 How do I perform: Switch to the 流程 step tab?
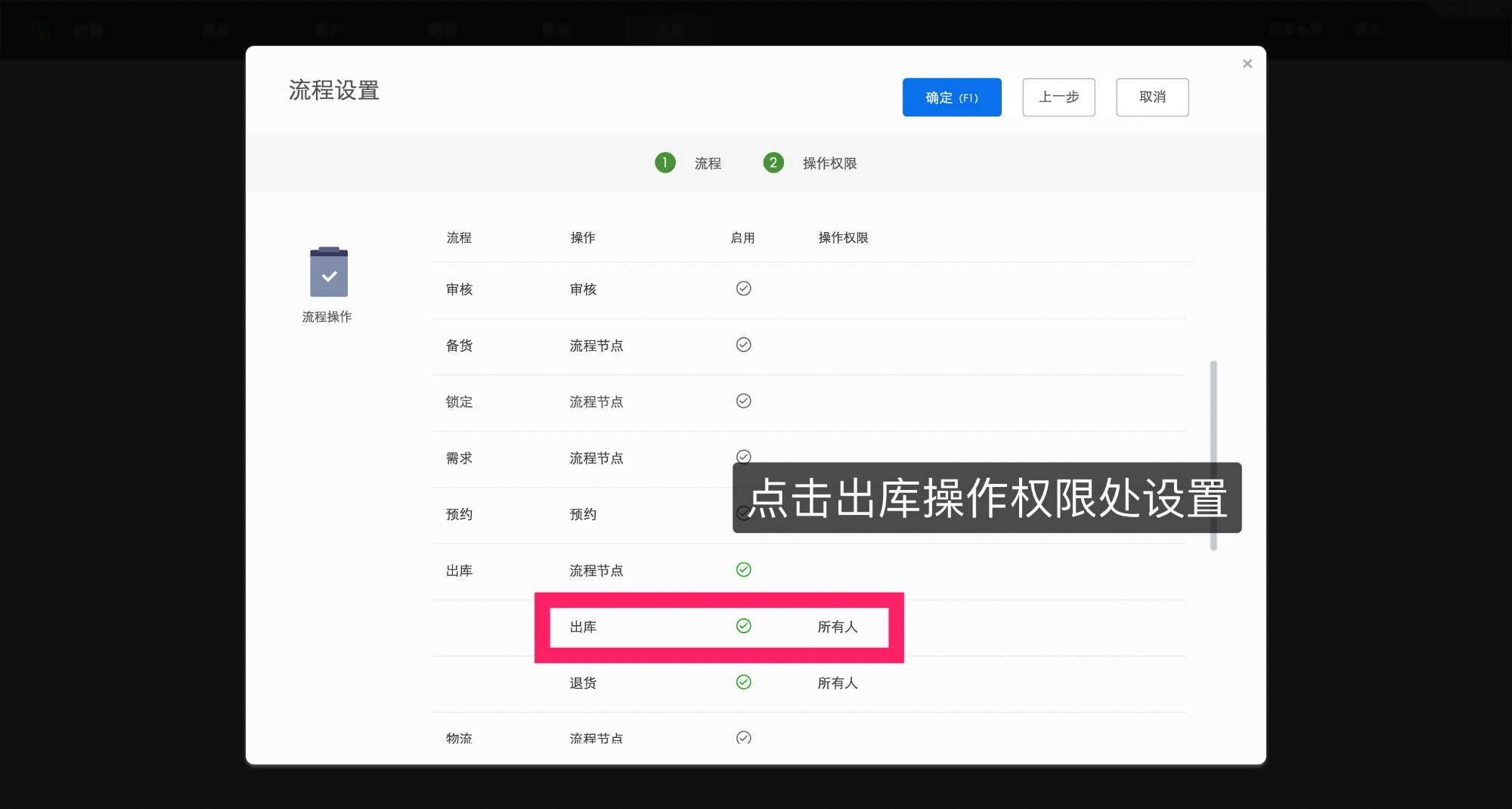tap(708, 163)
